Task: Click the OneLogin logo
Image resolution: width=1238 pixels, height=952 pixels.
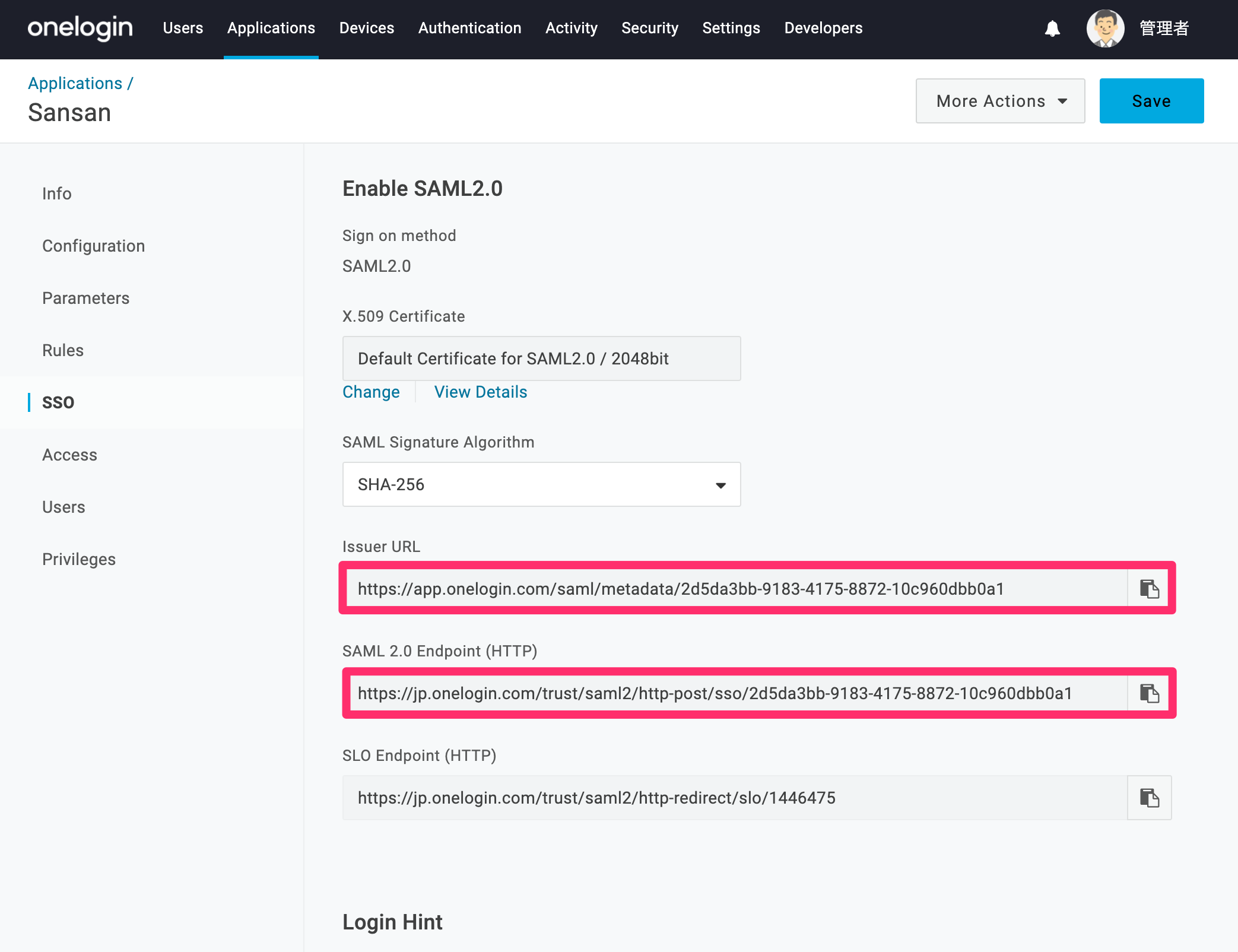Action: click(x=80, y=28)
